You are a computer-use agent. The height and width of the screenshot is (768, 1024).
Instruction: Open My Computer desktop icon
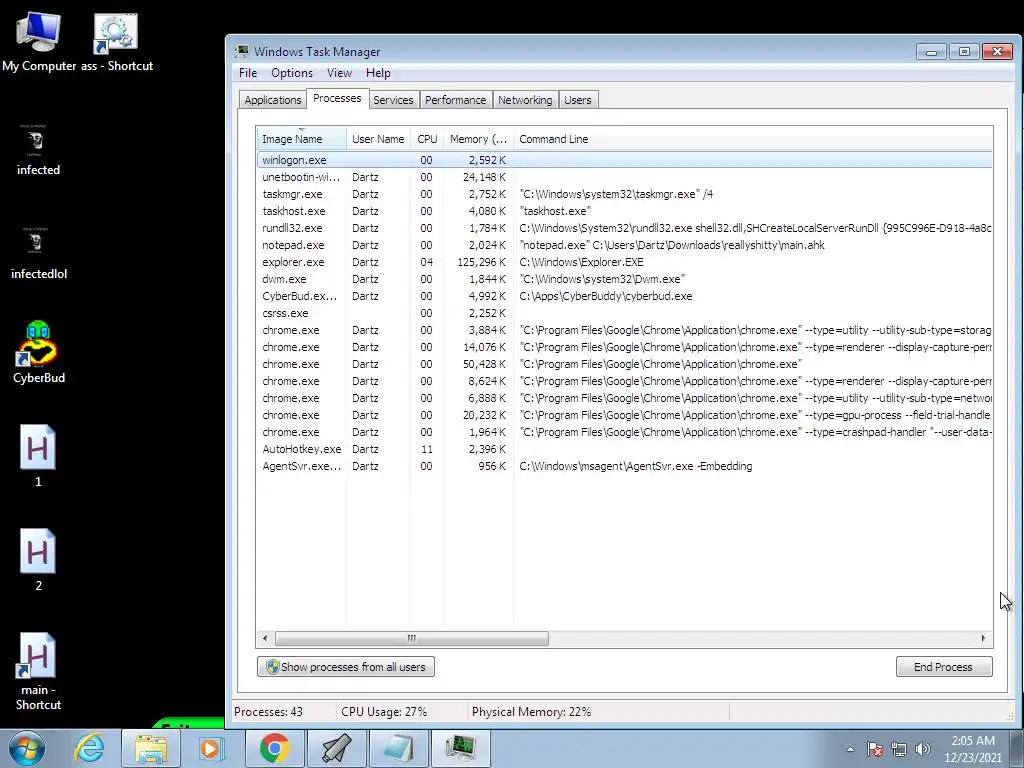click(x=38, y=41)
